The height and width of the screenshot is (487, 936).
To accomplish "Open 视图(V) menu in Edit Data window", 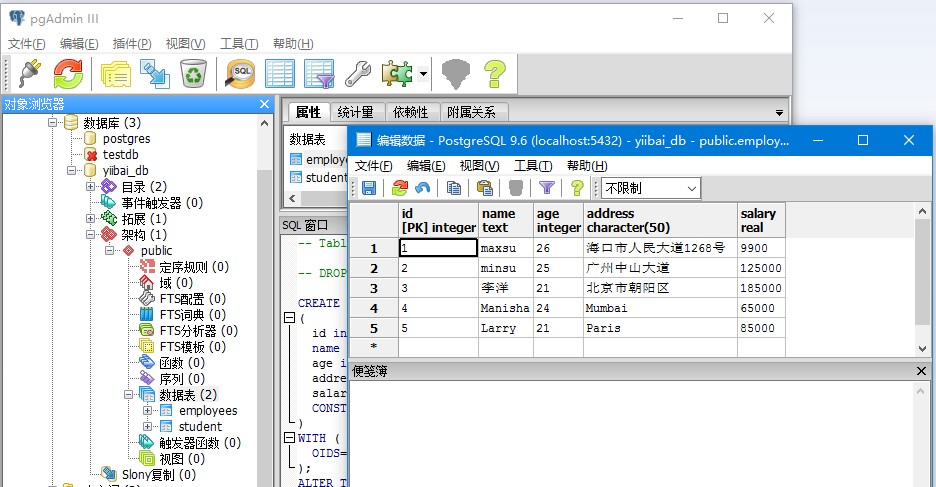I will (479, 166).
